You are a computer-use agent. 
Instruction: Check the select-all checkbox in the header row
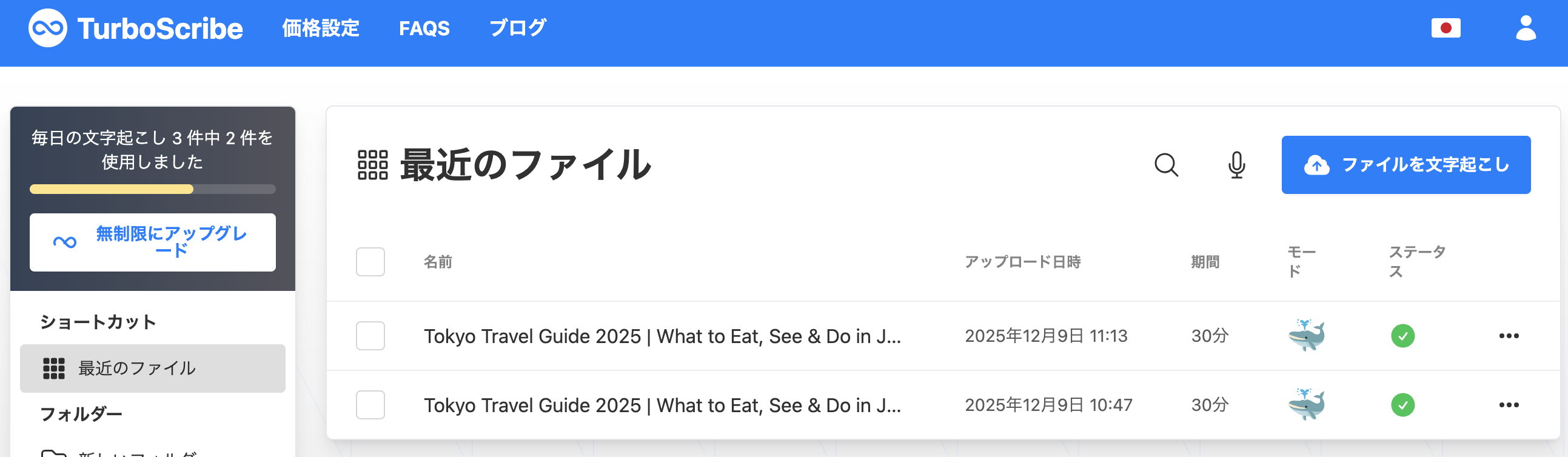tap(370, 262)
